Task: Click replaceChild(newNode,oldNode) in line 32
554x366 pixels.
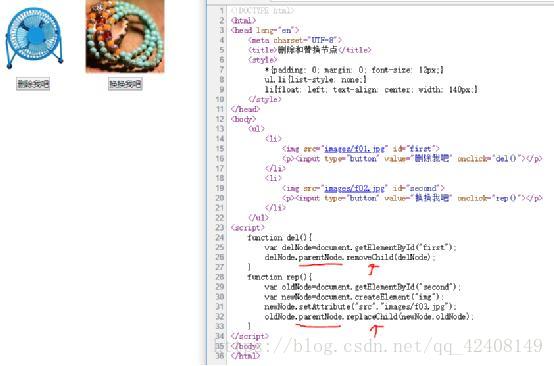Action: tap(408, 317)
